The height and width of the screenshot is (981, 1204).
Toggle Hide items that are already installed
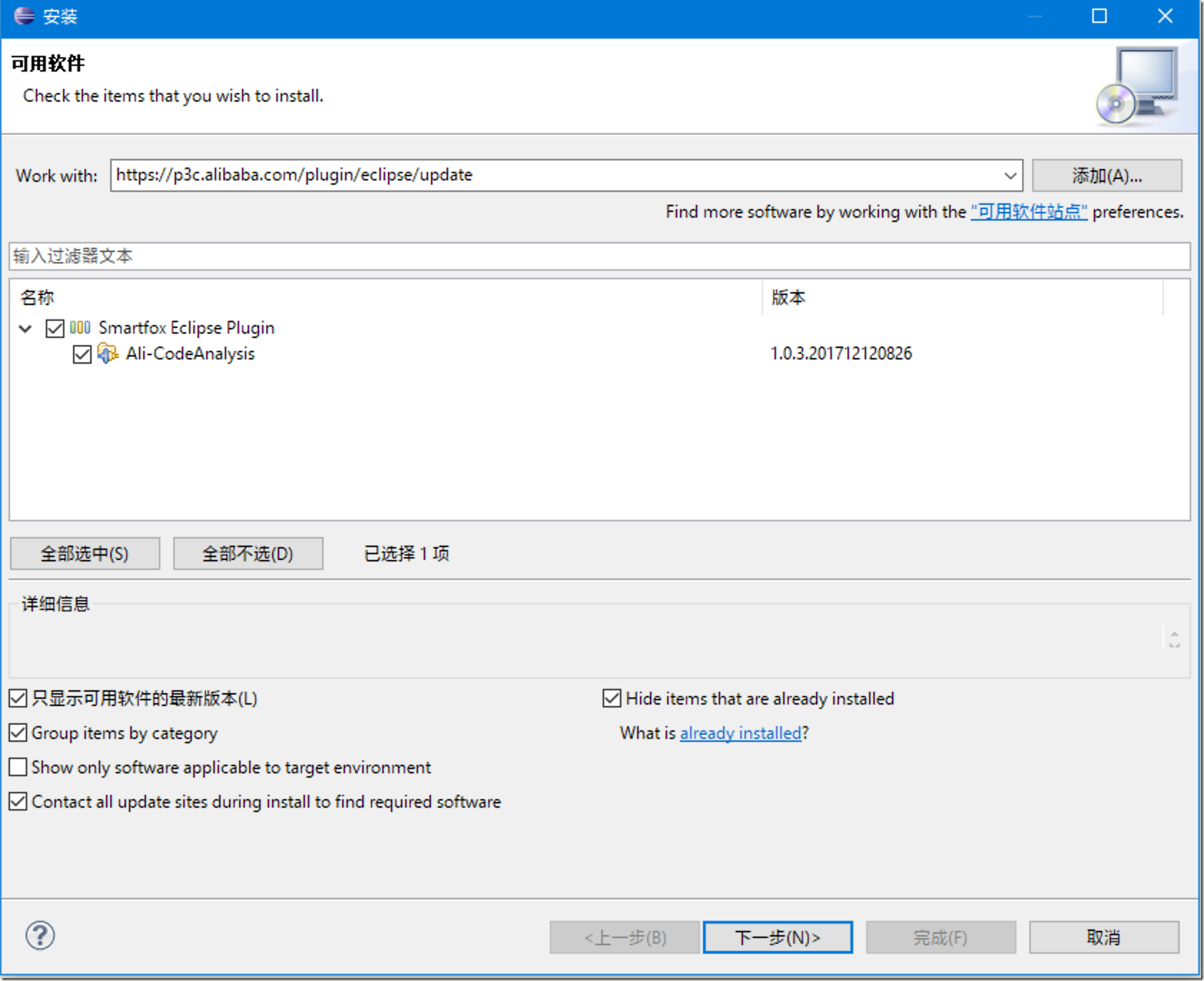point(611,698)
